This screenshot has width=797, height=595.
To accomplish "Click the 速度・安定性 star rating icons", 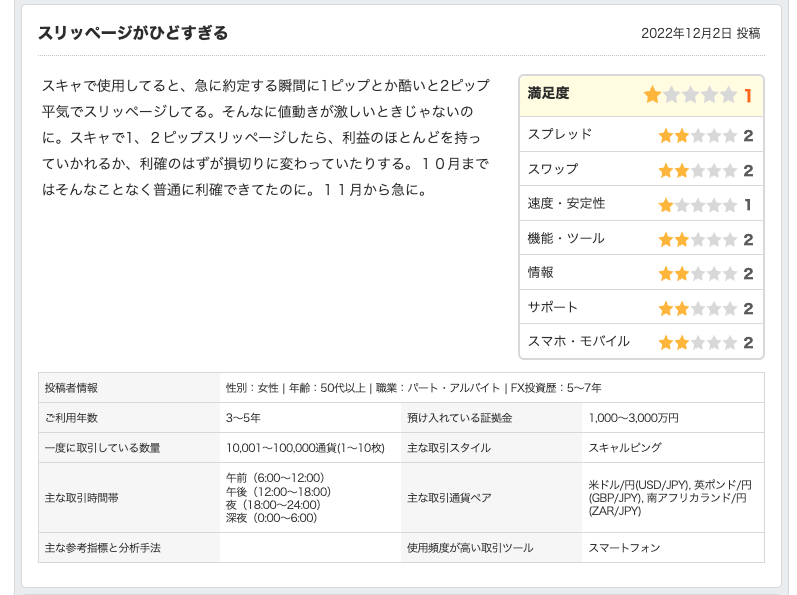I will (697, 205).
